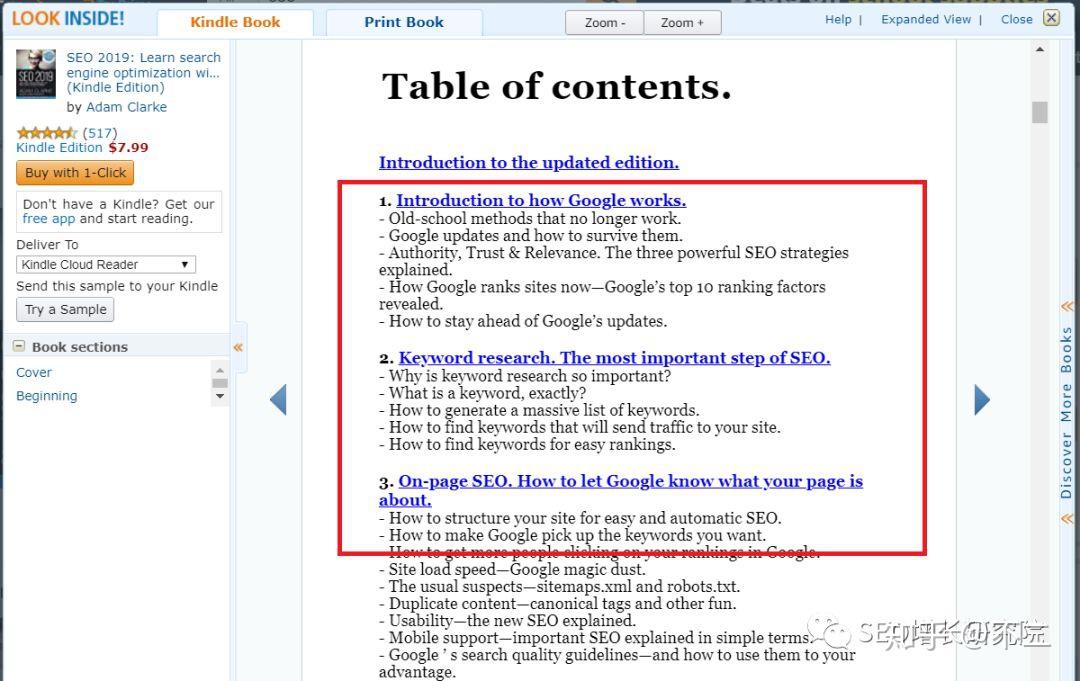1080x681 pixels.
Task: Click the Close text link
Action: [1017, 19]
